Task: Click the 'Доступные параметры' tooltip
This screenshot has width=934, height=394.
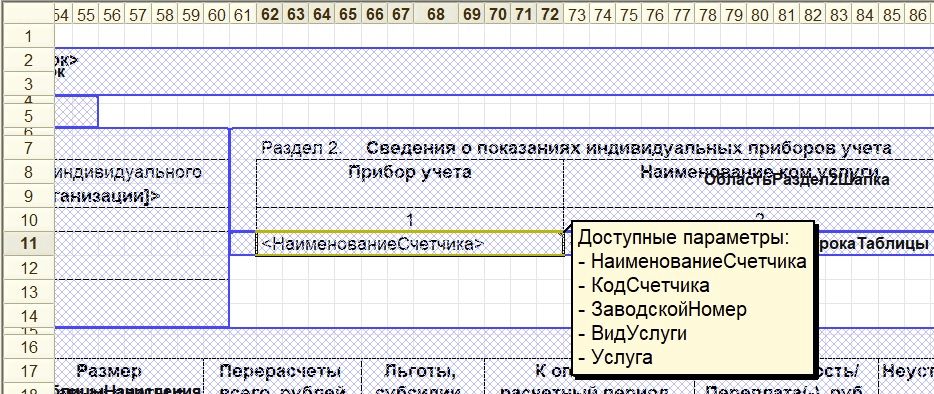Action: (693, 297)
